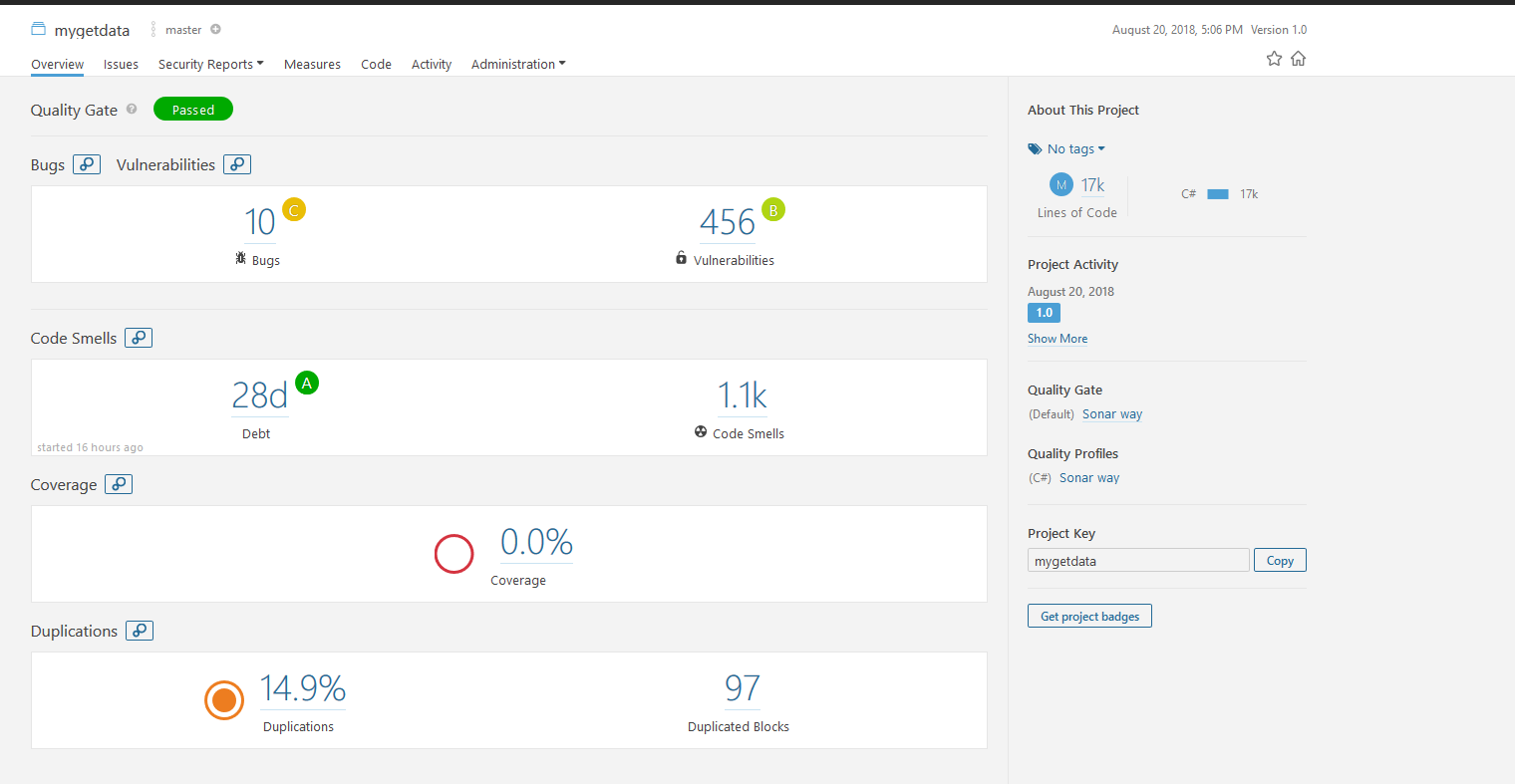Viewport: 1515px width, 784px height.
Task: Expand the Security Reports dropdown
Action: (210, 64)
